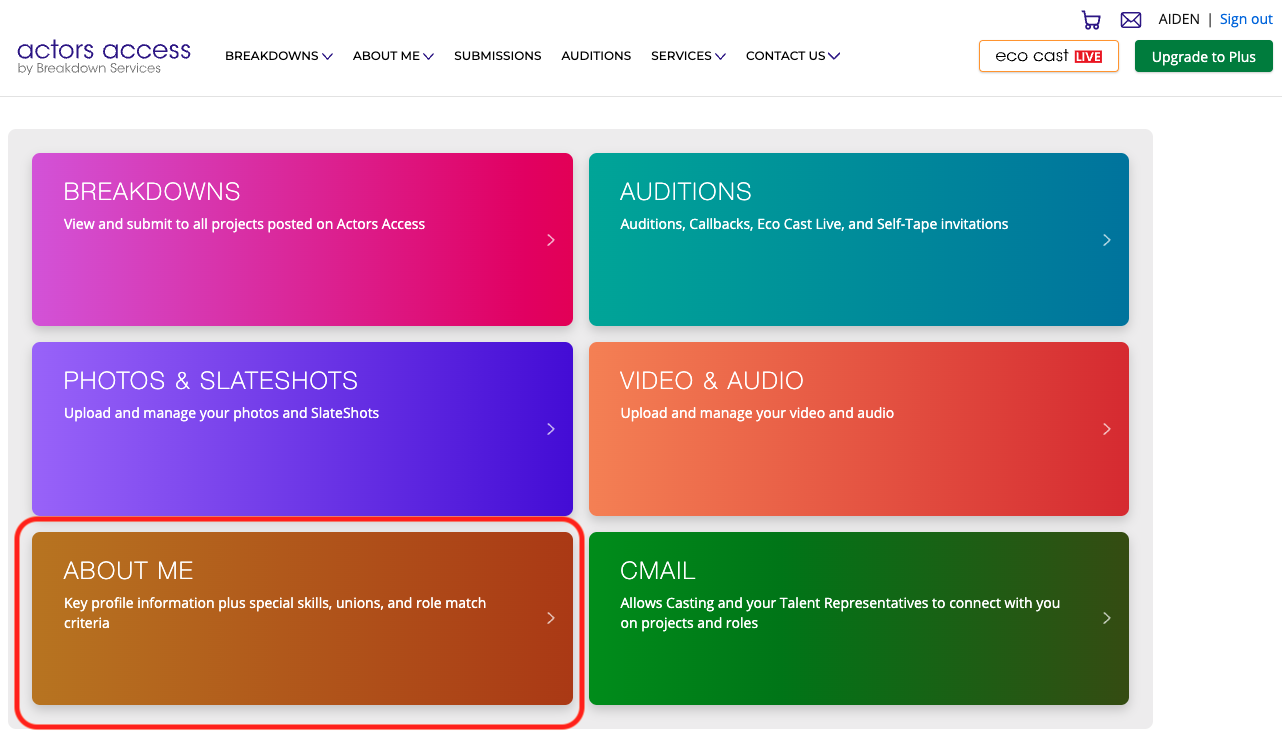Expand the About Me dropdown menu
The image size is (1282, 750).
(x=393, y=56)
